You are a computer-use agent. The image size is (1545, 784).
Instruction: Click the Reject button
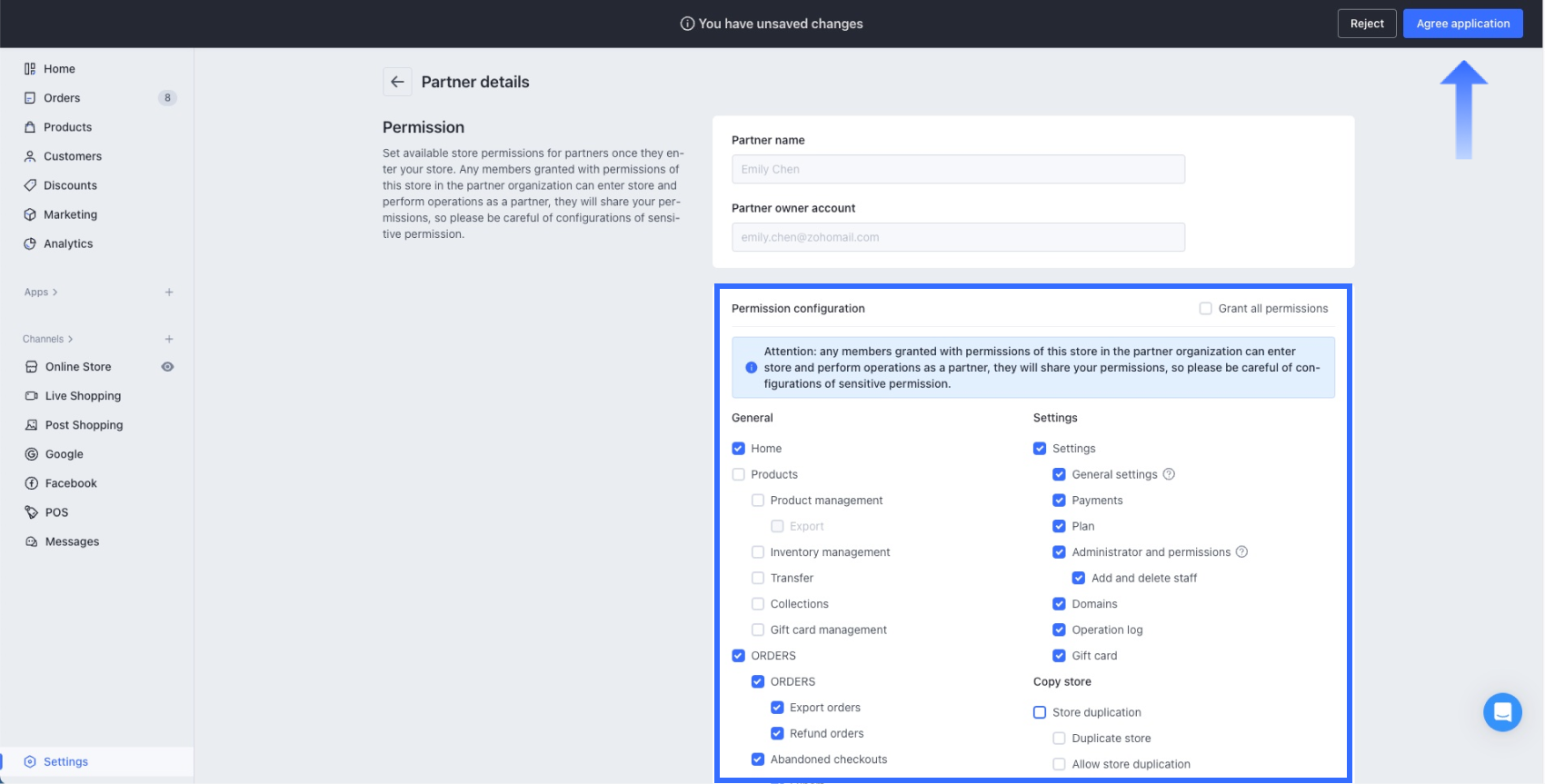(1366, 24)
